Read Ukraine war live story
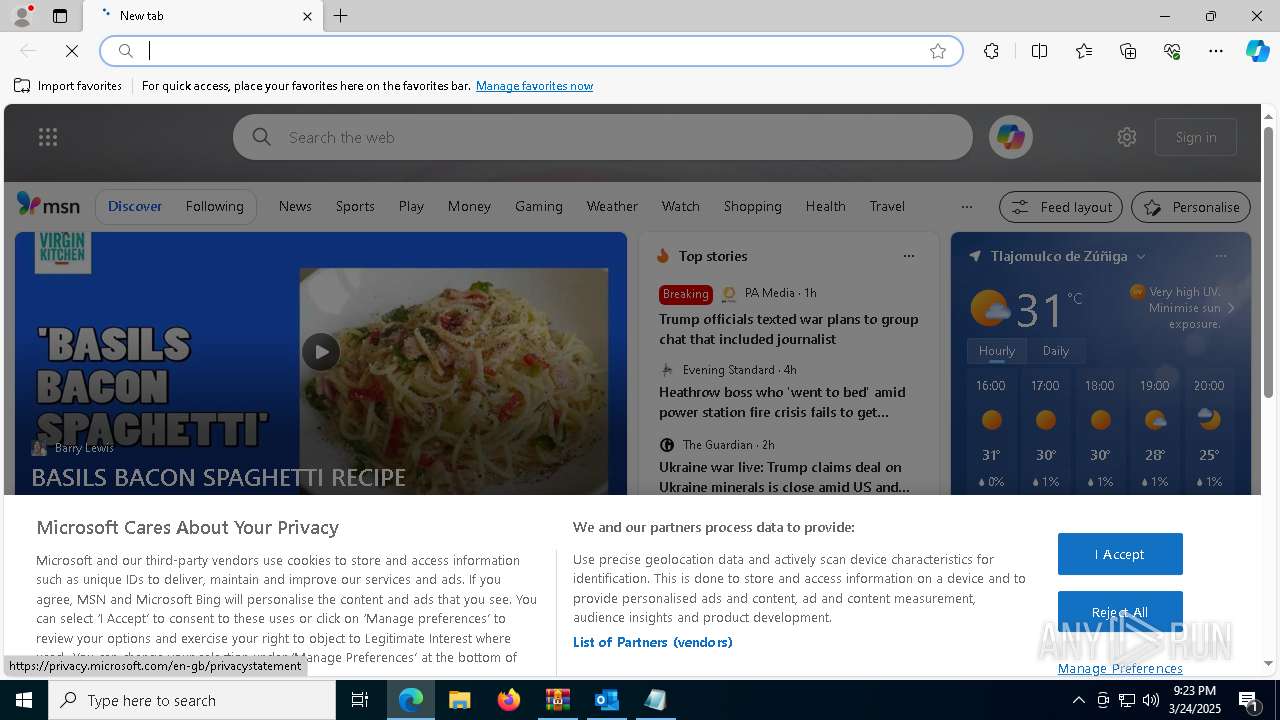 point(785,477)
